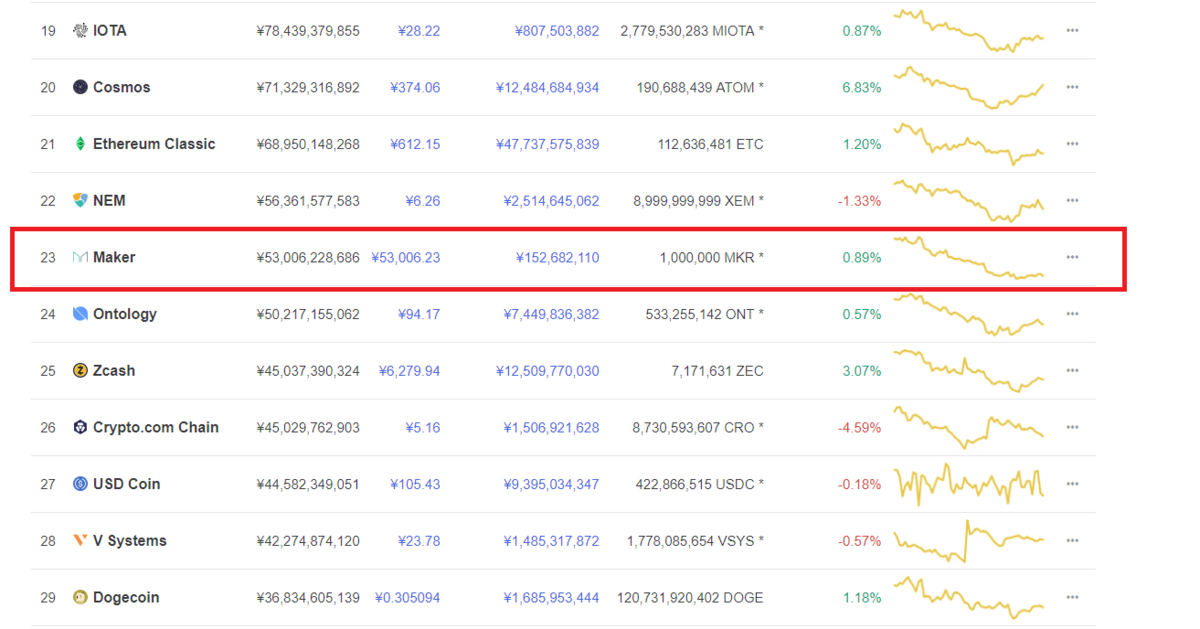Click IOTA market cap ¥78,439,379,855
The height and width of the screenshot is (629, 1200).
tap(308, 31)
